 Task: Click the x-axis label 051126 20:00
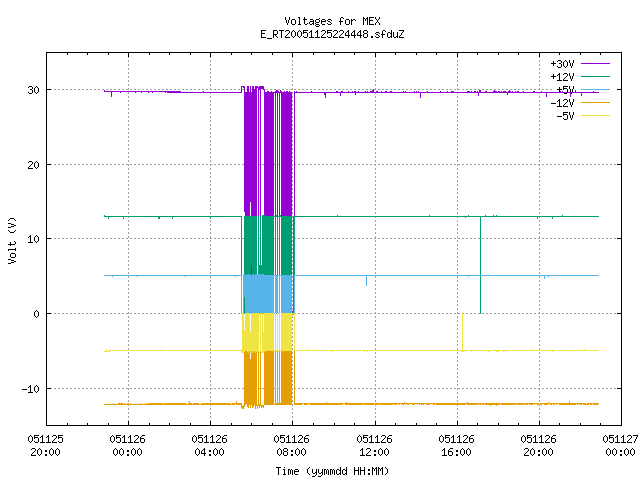tap(538, 446)
